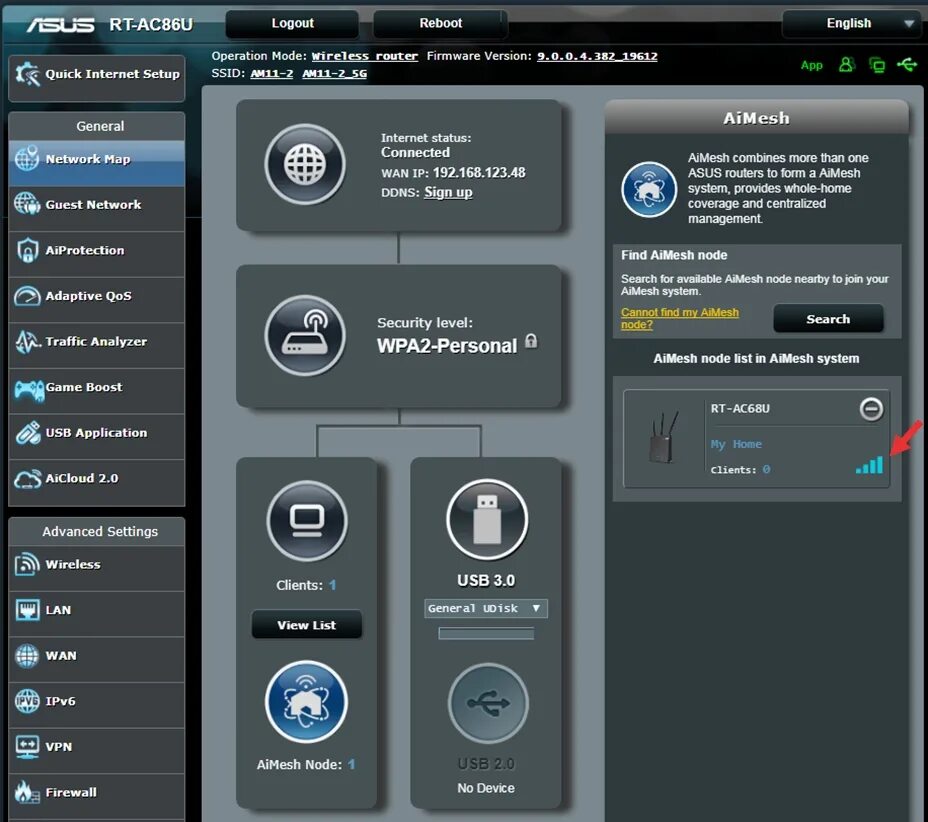Viewport: 928px width, 822px height.
Task: Click the WPA2-Personal security level text
Action: tap(447, 346)
